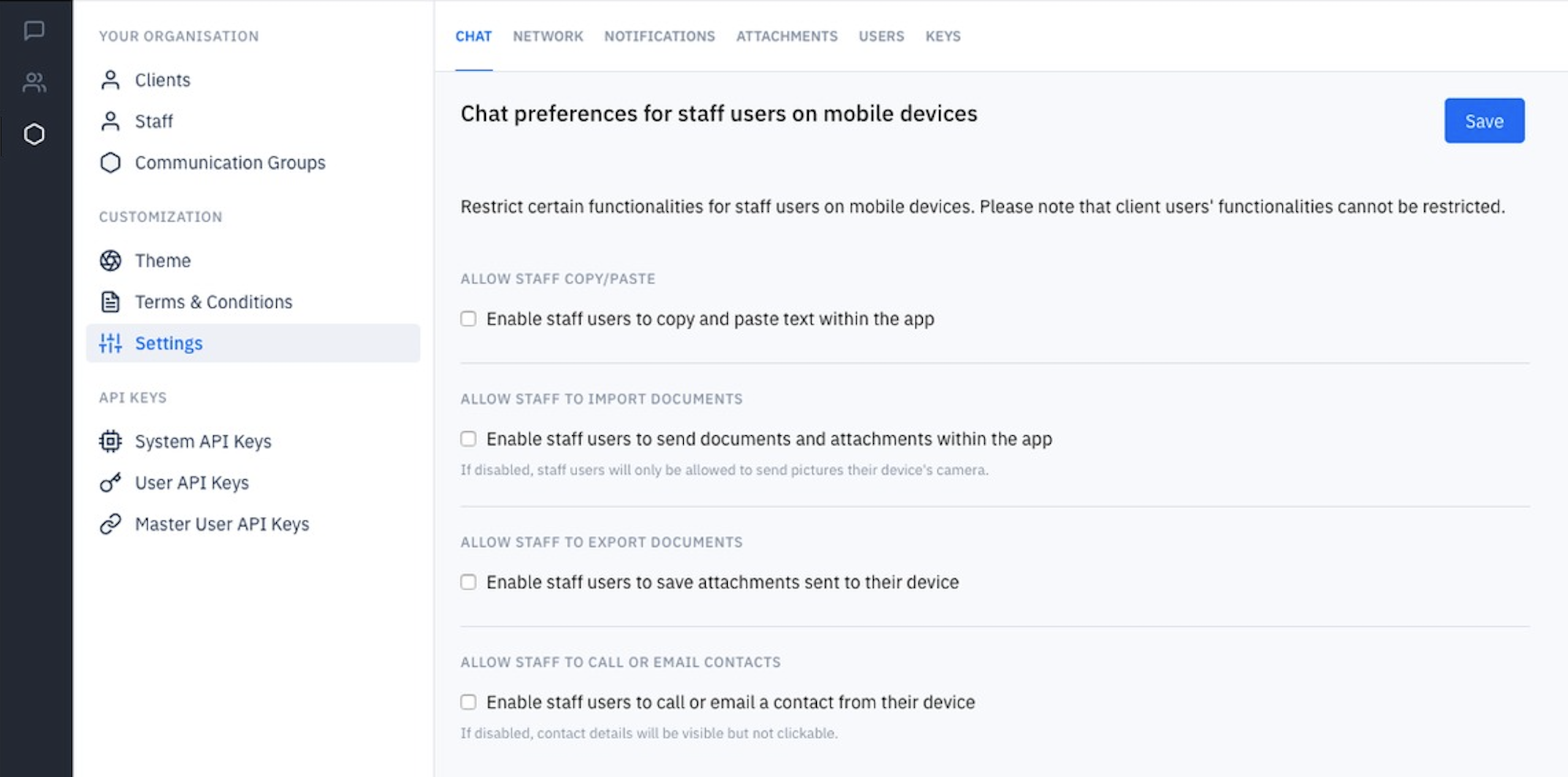Screen dimensions: 1568x777
Task: Click the aperture icon beside Theme
Action: (110, 261)
